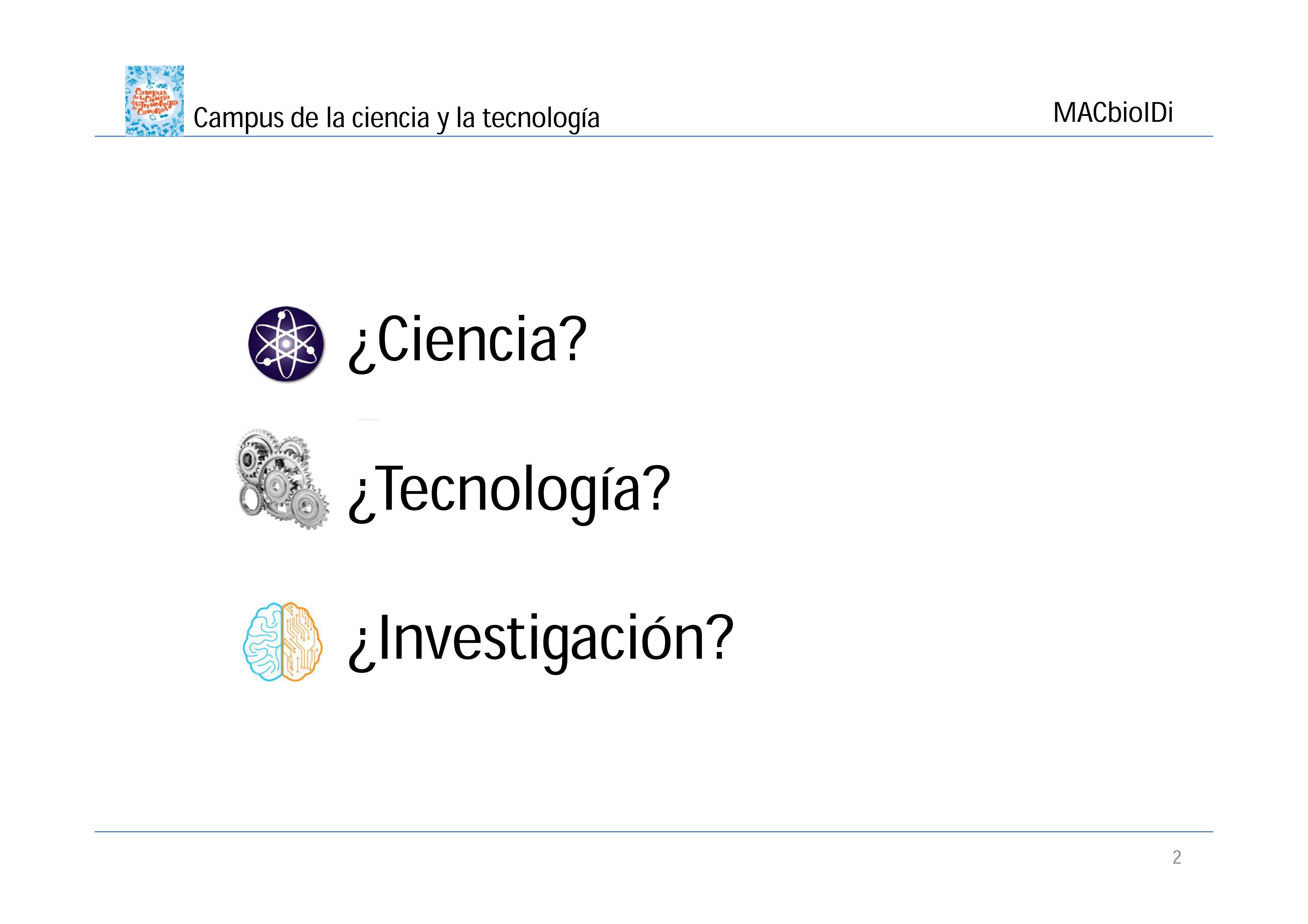Click the orange circuit brain hemisphere

(301, 642)
